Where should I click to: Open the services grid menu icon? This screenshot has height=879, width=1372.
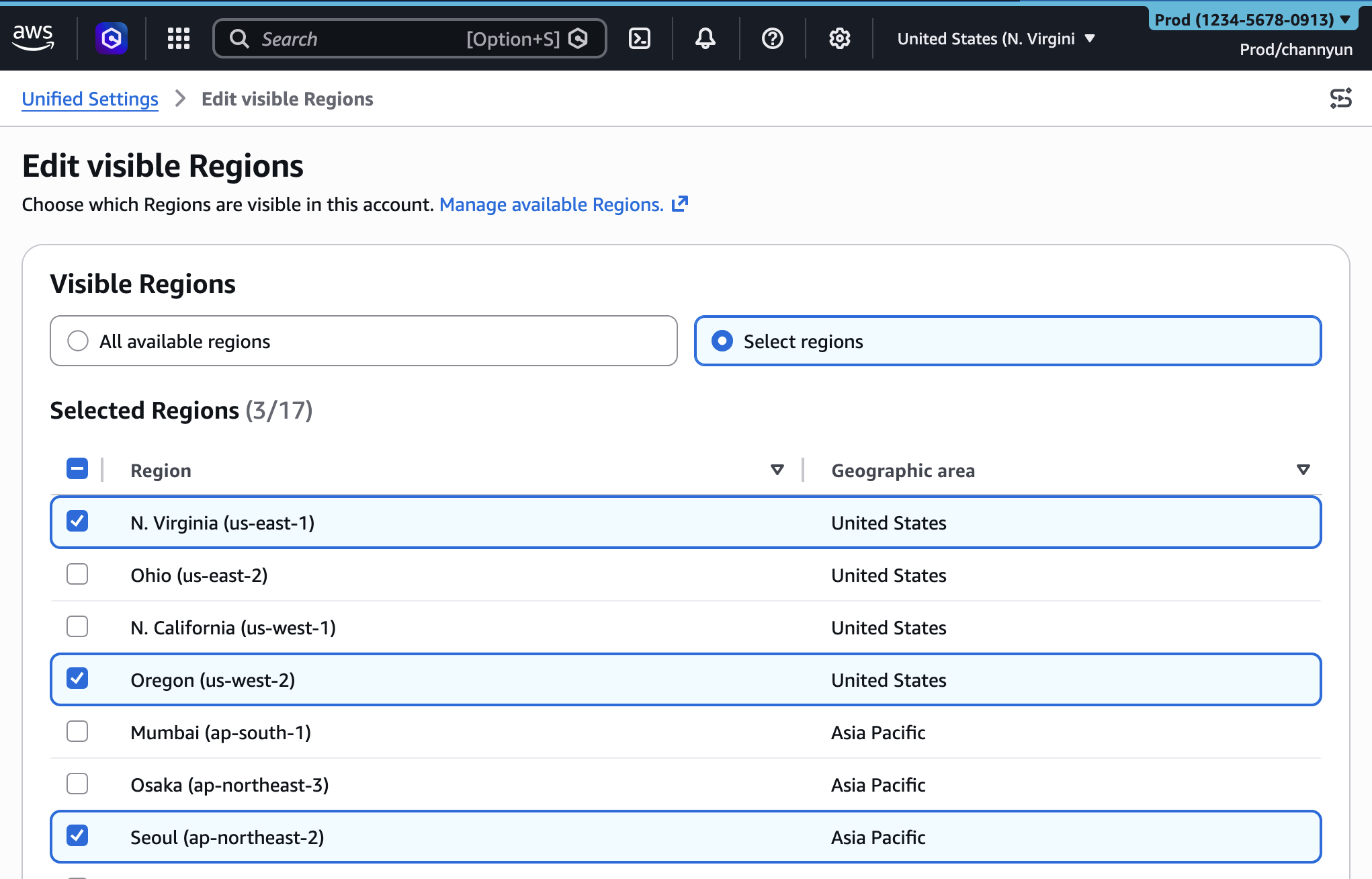(x=179, y=38)
